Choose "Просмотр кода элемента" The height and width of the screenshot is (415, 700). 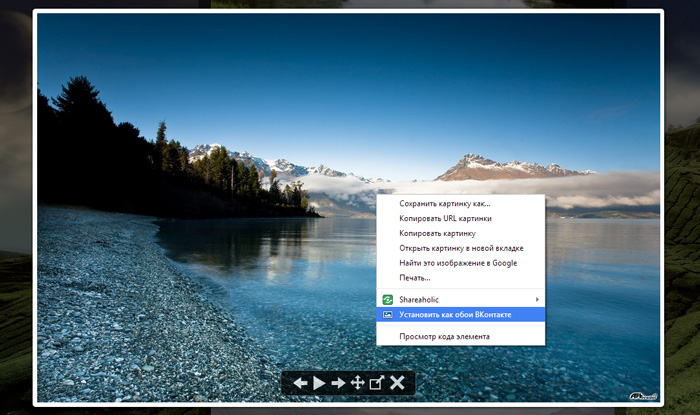click(x=444, y=336)
